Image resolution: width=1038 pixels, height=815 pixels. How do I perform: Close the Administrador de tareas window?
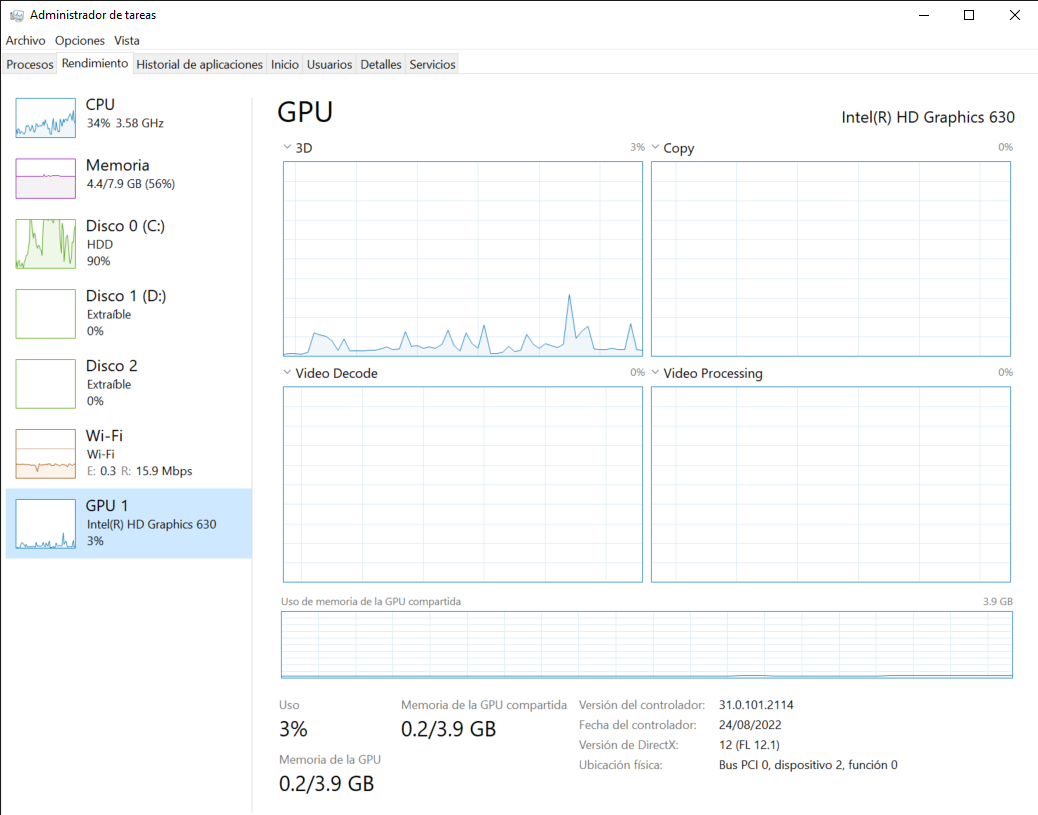pyautogui.click(x=1014, y=15)
